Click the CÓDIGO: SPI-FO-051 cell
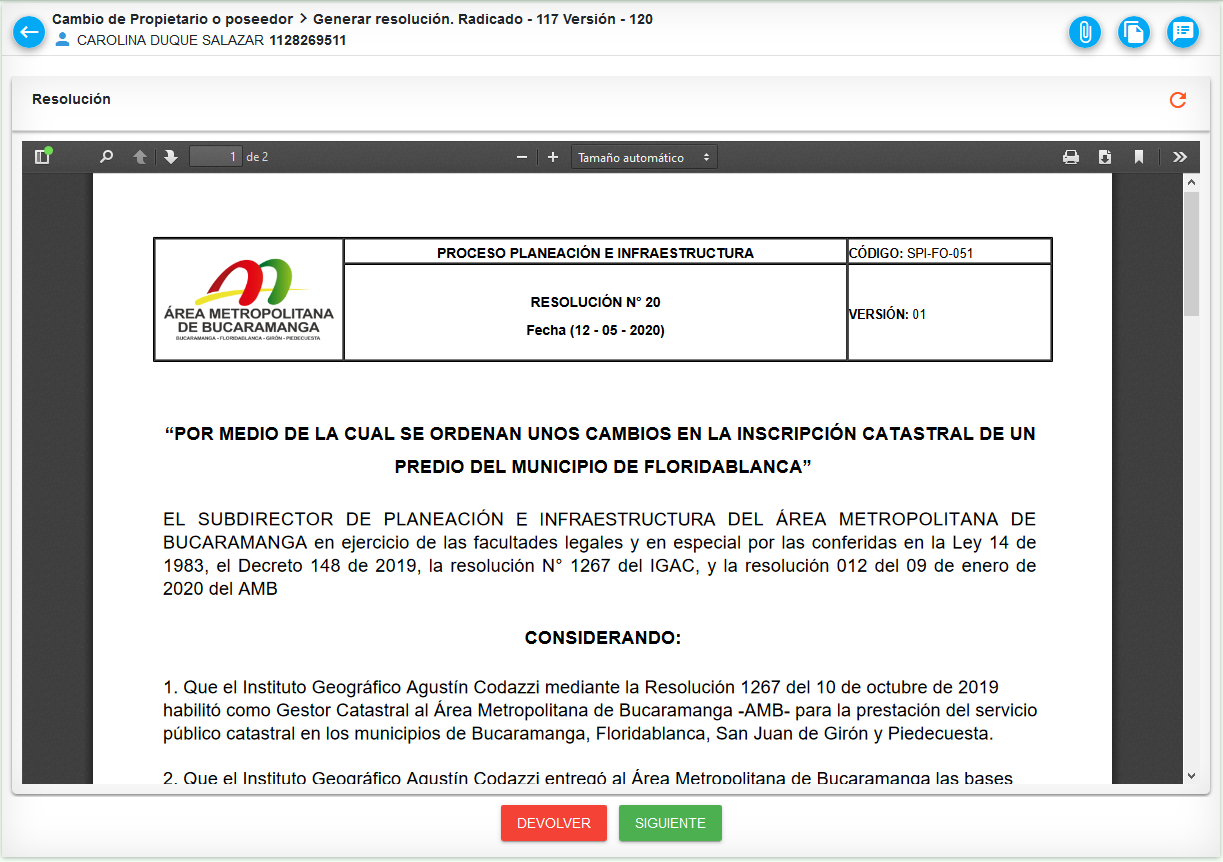The height and width of the screenshot is (862, 1223). [949, 252]
